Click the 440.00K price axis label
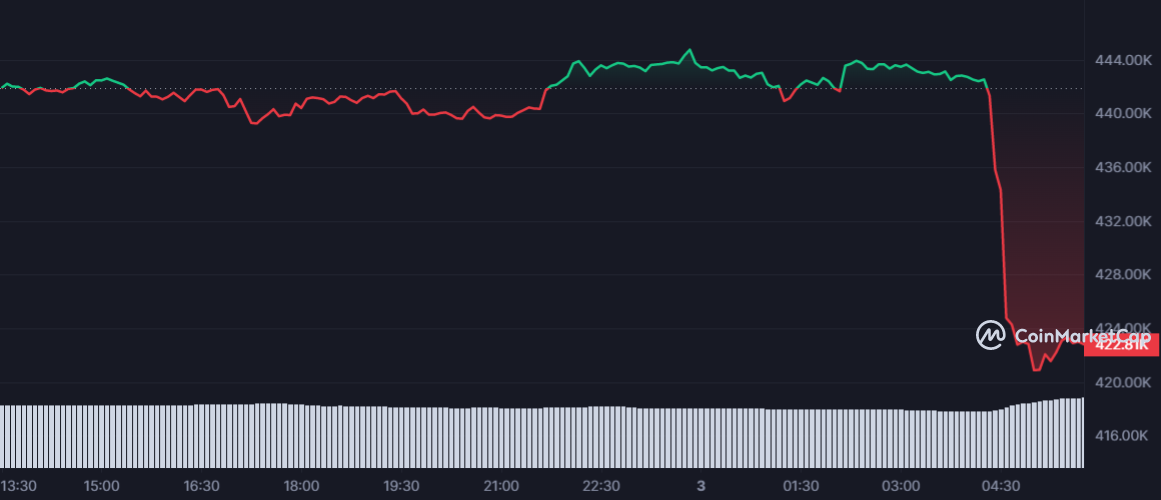Viewport: 1161px width, 500px height. [1123, 114]
